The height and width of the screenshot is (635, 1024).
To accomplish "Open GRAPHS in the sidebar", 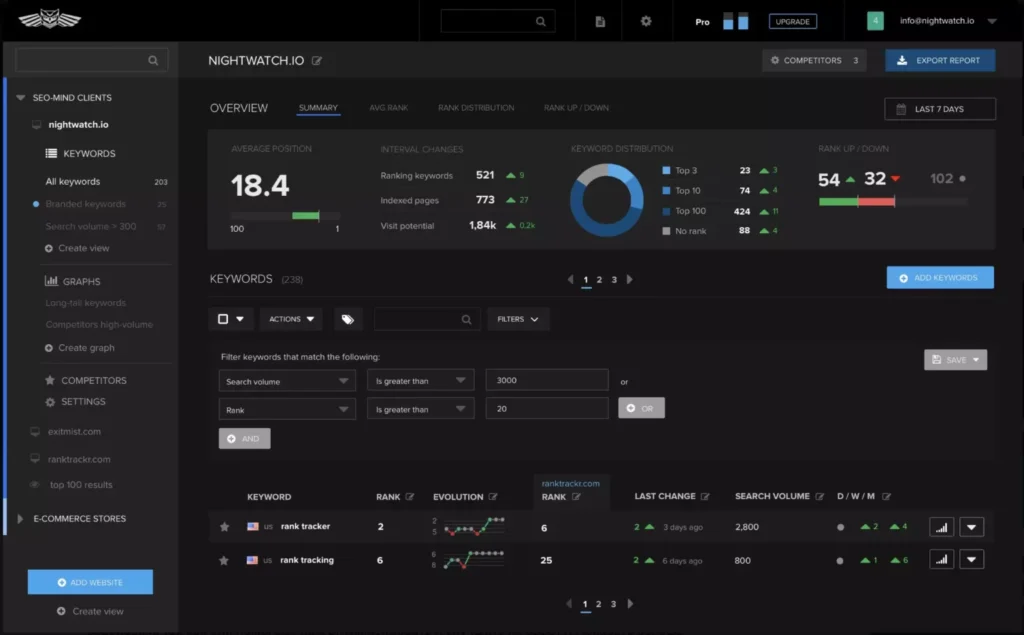I will [x=81, y=282].
